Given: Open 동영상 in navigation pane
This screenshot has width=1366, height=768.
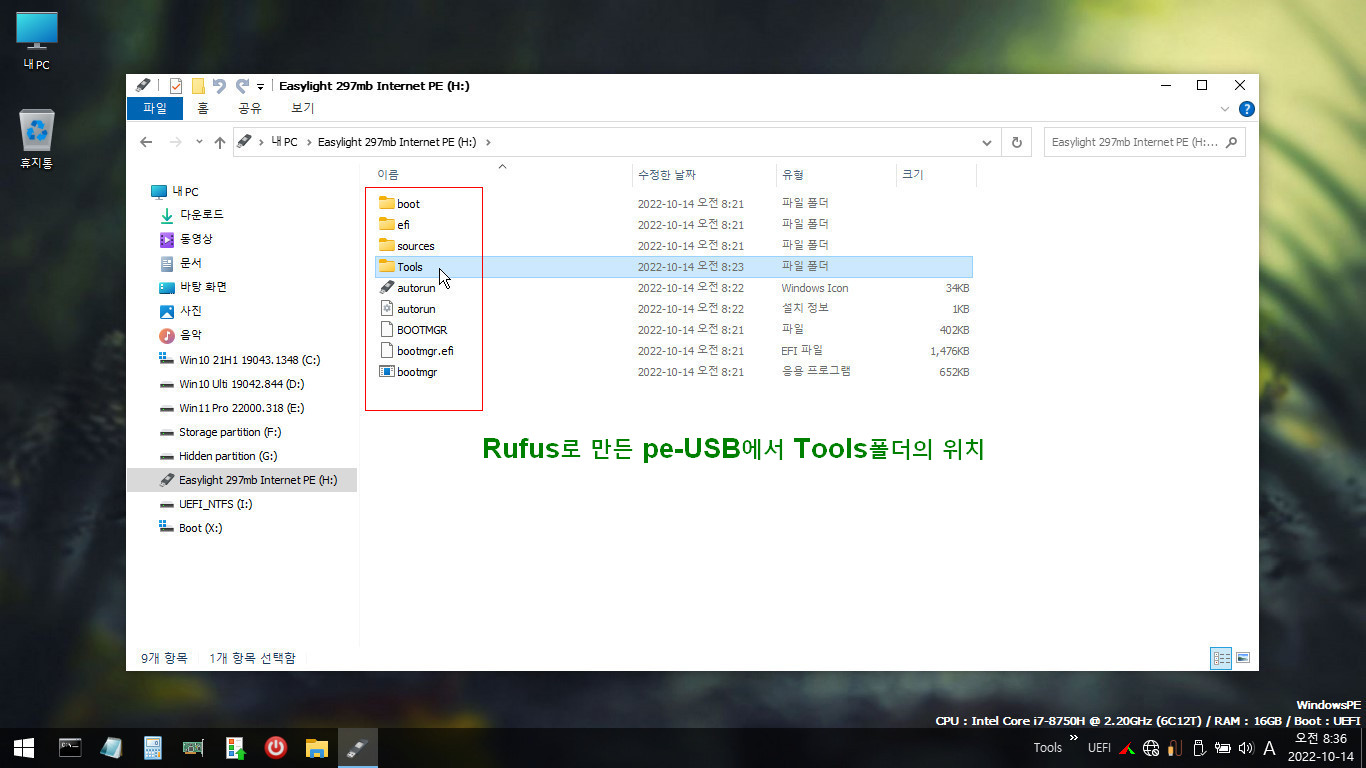Looking at the screenshot, I should 196,239.
